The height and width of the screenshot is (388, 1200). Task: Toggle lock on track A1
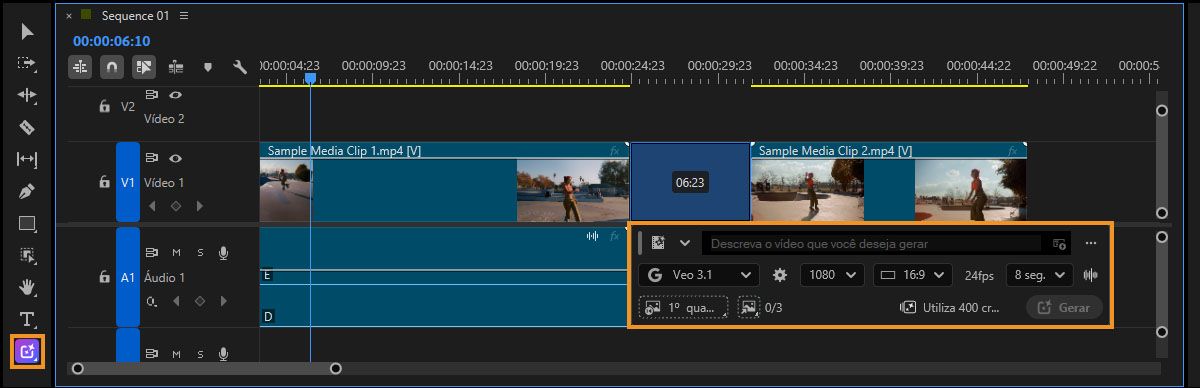tap(104, 277)
